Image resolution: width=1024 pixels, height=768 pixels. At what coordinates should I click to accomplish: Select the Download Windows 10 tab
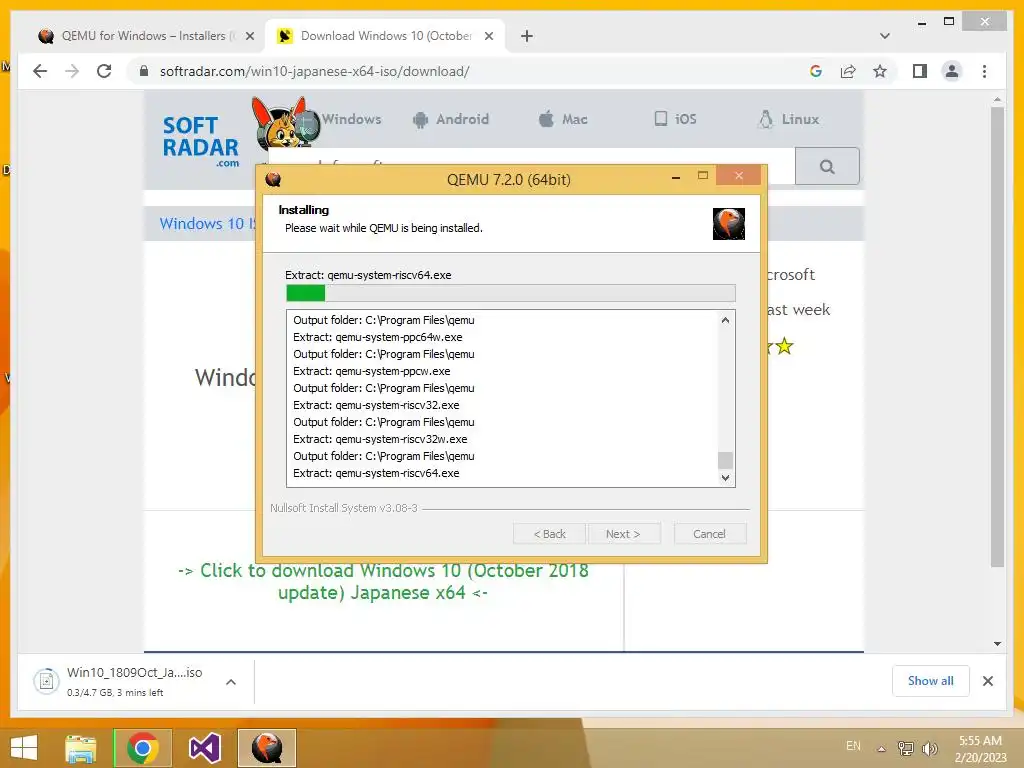[384, 36]
